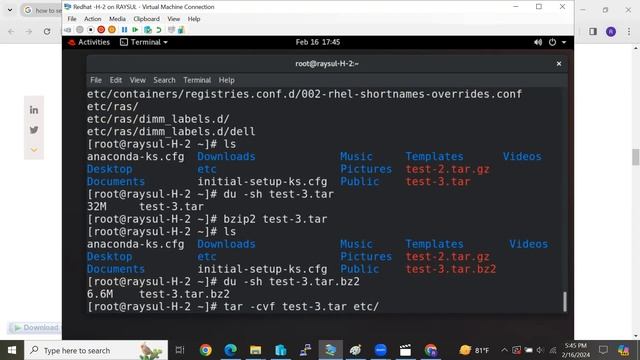Reload page in background Chrome window
Viewport: 640px width, 360px height.
pos(47,31)
